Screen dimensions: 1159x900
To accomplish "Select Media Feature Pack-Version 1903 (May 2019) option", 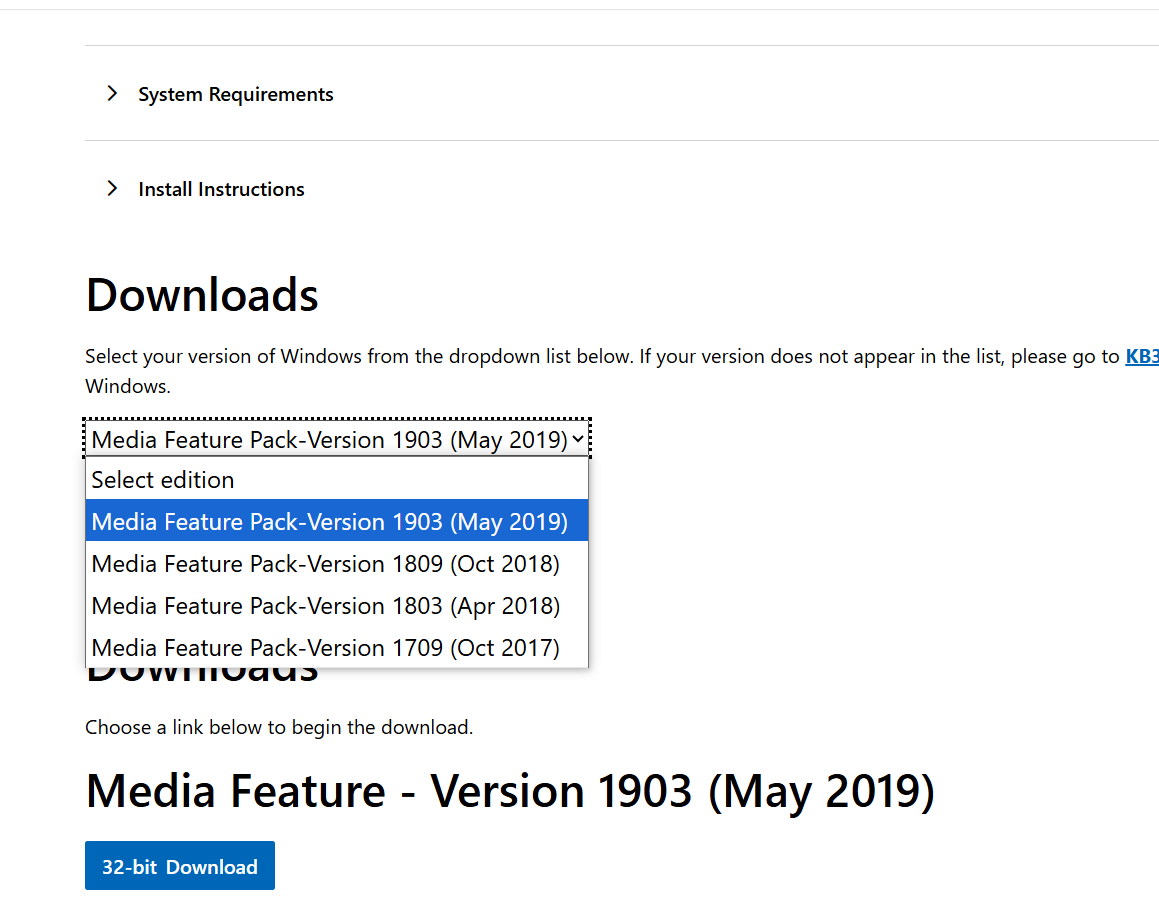I will [x=337, y=522].
